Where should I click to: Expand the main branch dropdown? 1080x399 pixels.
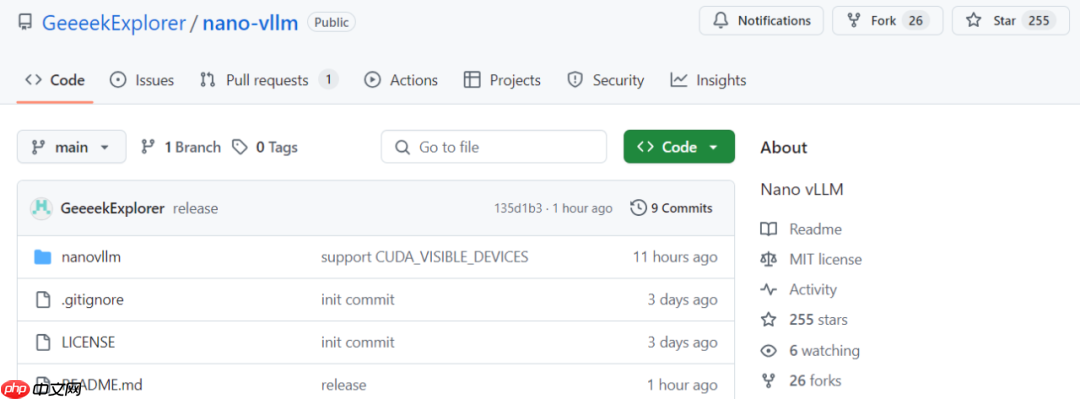(72, 147)
